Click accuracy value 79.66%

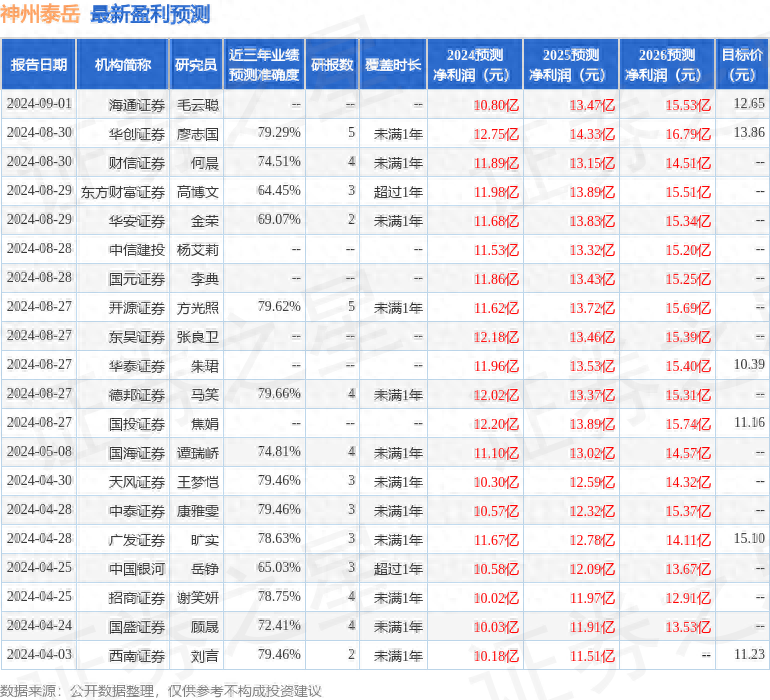click(279, 393)
